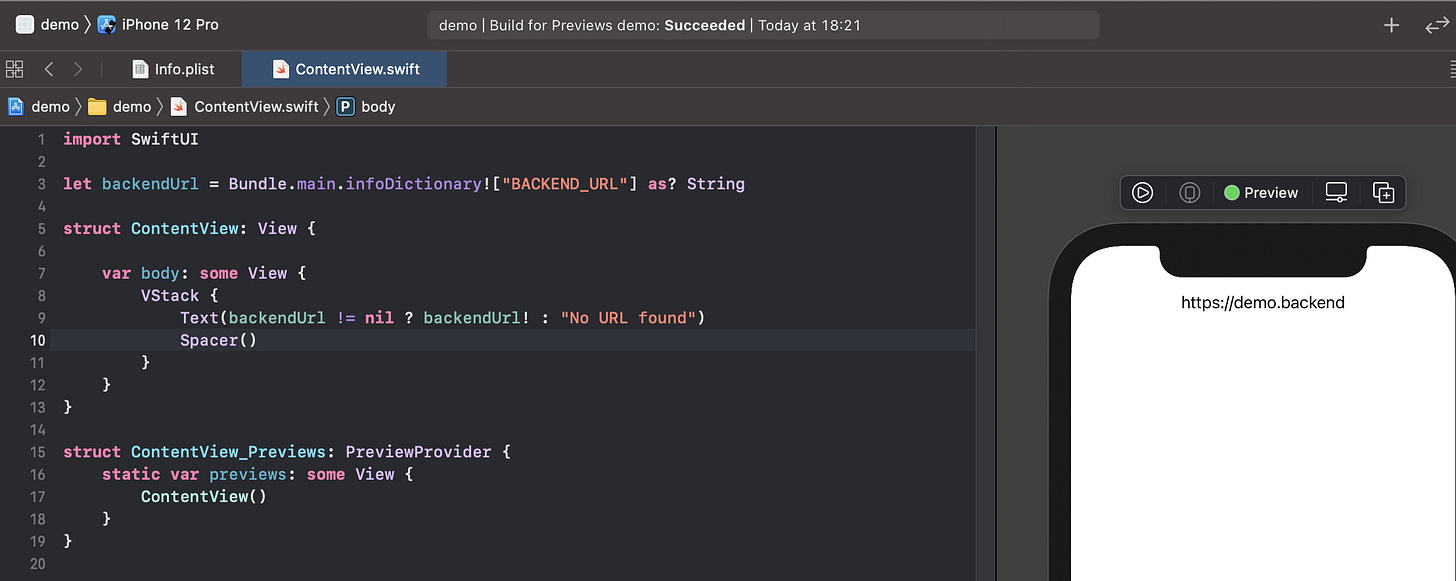Open the editor options menu at tab bar's end

point(1451,69)
